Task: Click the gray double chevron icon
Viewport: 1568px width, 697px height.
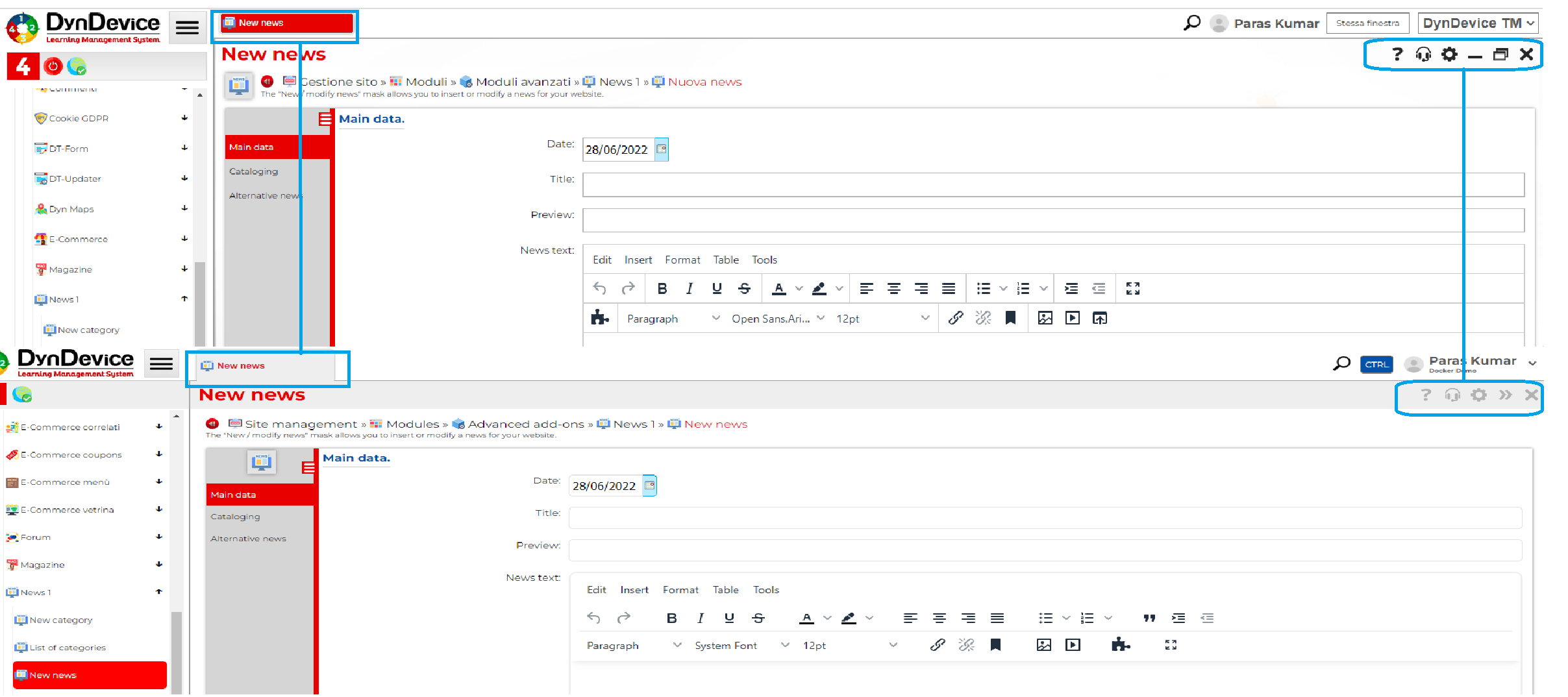Action: 1505,395
